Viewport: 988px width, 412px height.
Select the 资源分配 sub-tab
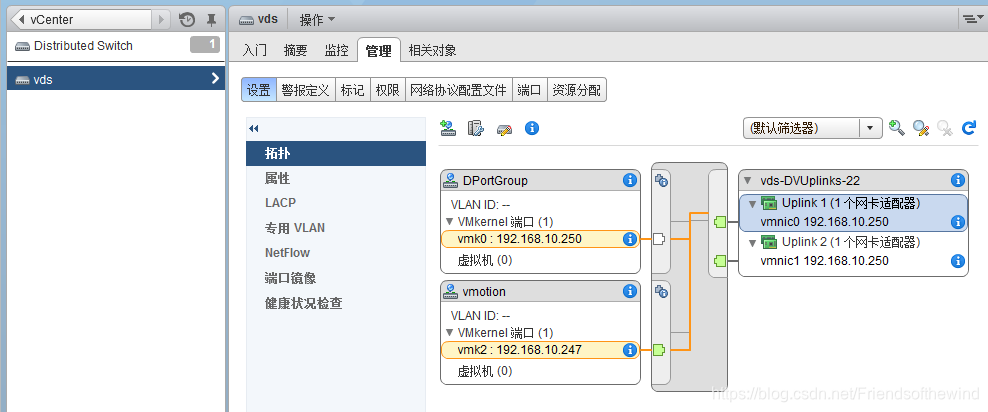click(x=576, y=90)
